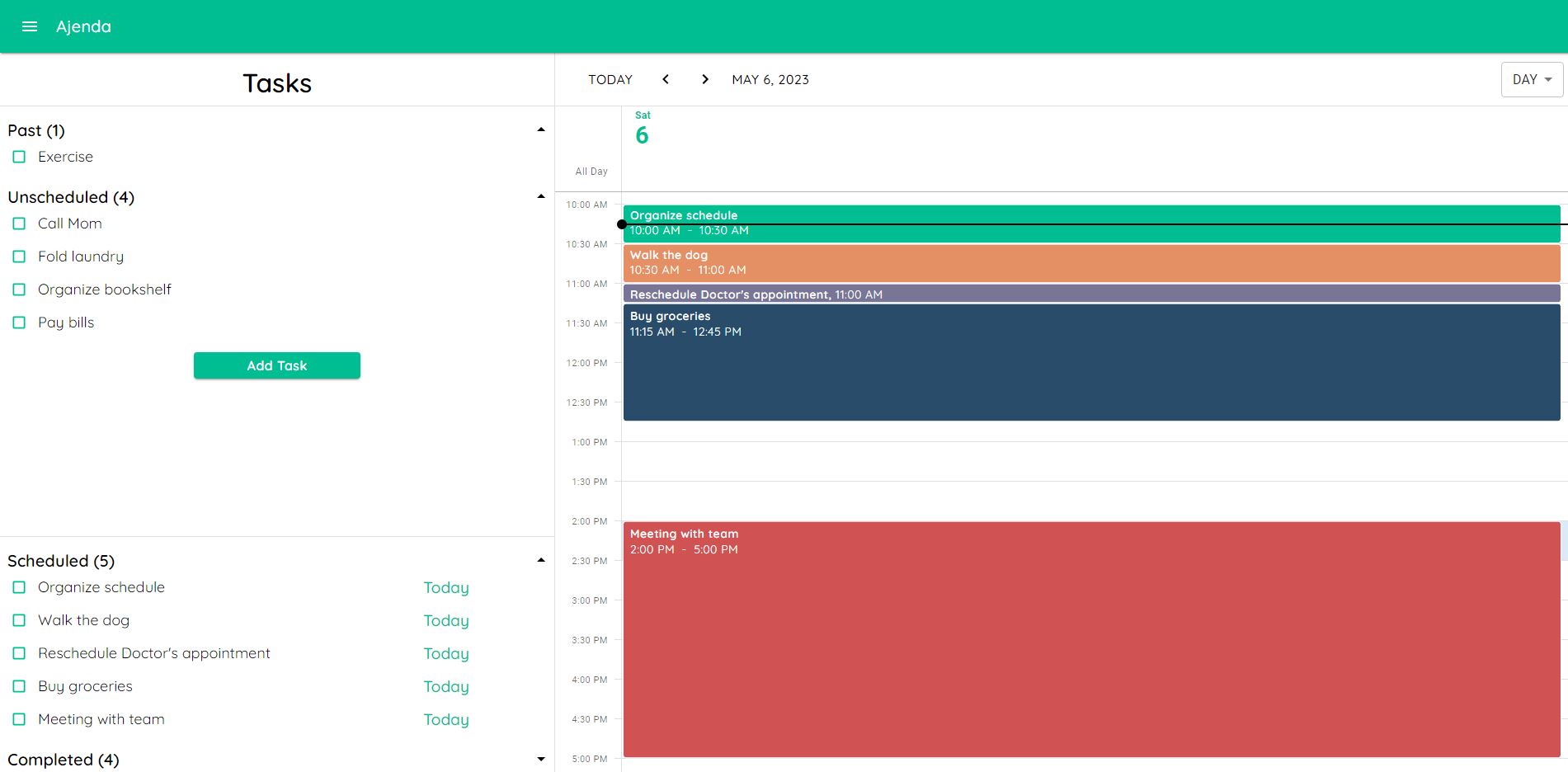Collapse the Past tasks section

coord(541,129)
